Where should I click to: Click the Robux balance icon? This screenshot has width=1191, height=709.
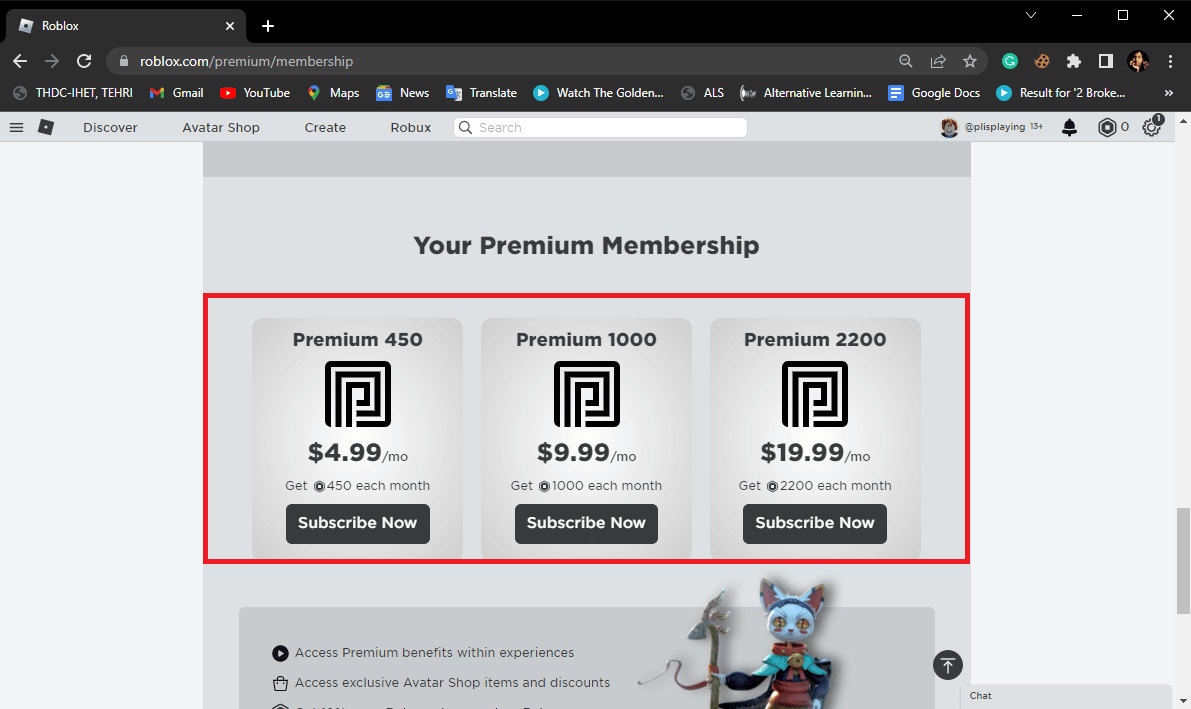[x=1107, y=127]
